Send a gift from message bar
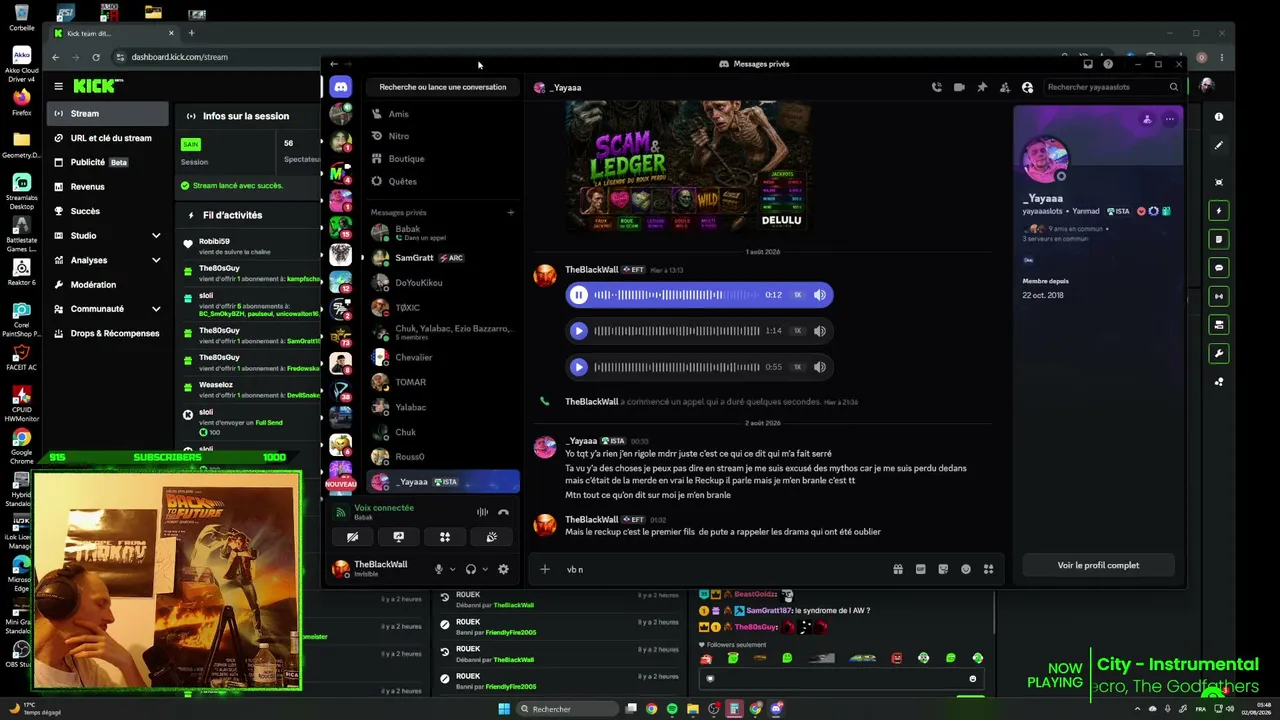The image size is (1280, 720). pos(898,569)
